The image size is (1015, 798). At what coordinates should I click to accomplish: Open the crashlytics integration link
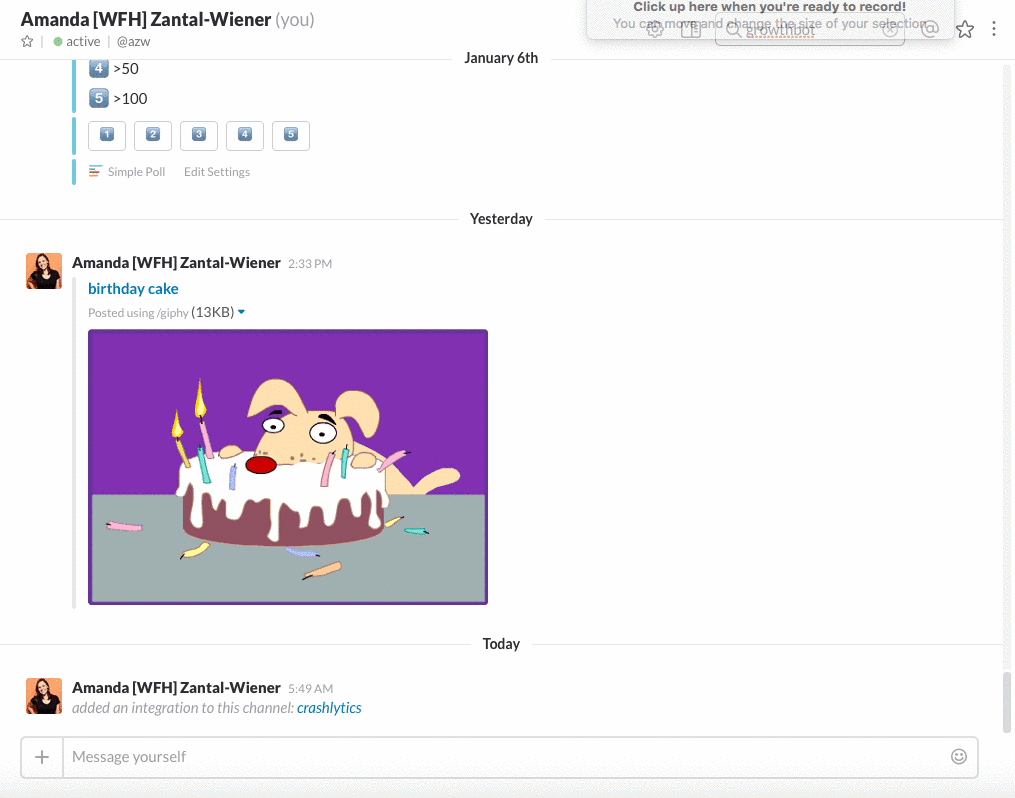pos(329,708)
